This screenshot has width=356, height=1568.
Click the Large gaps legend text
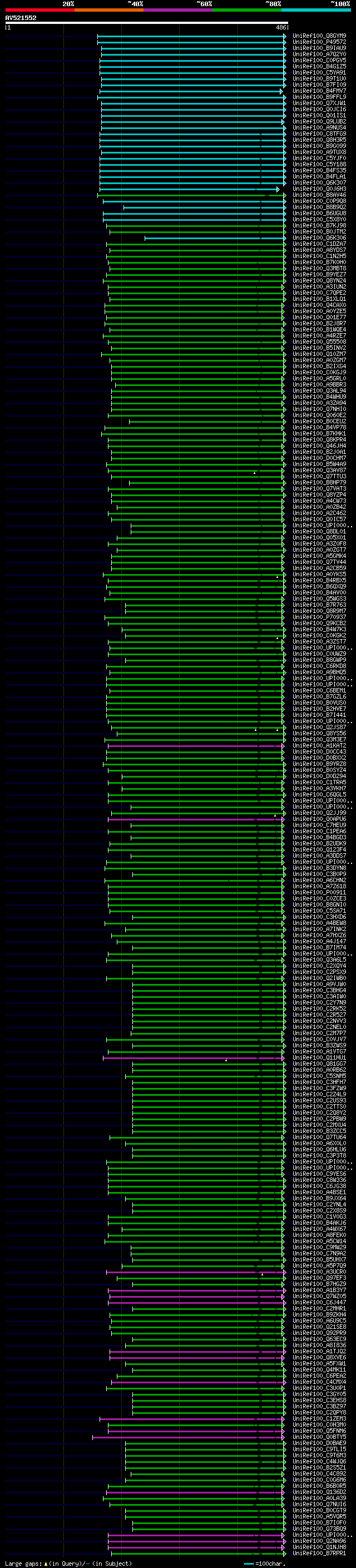click(x=68, y=1563)
